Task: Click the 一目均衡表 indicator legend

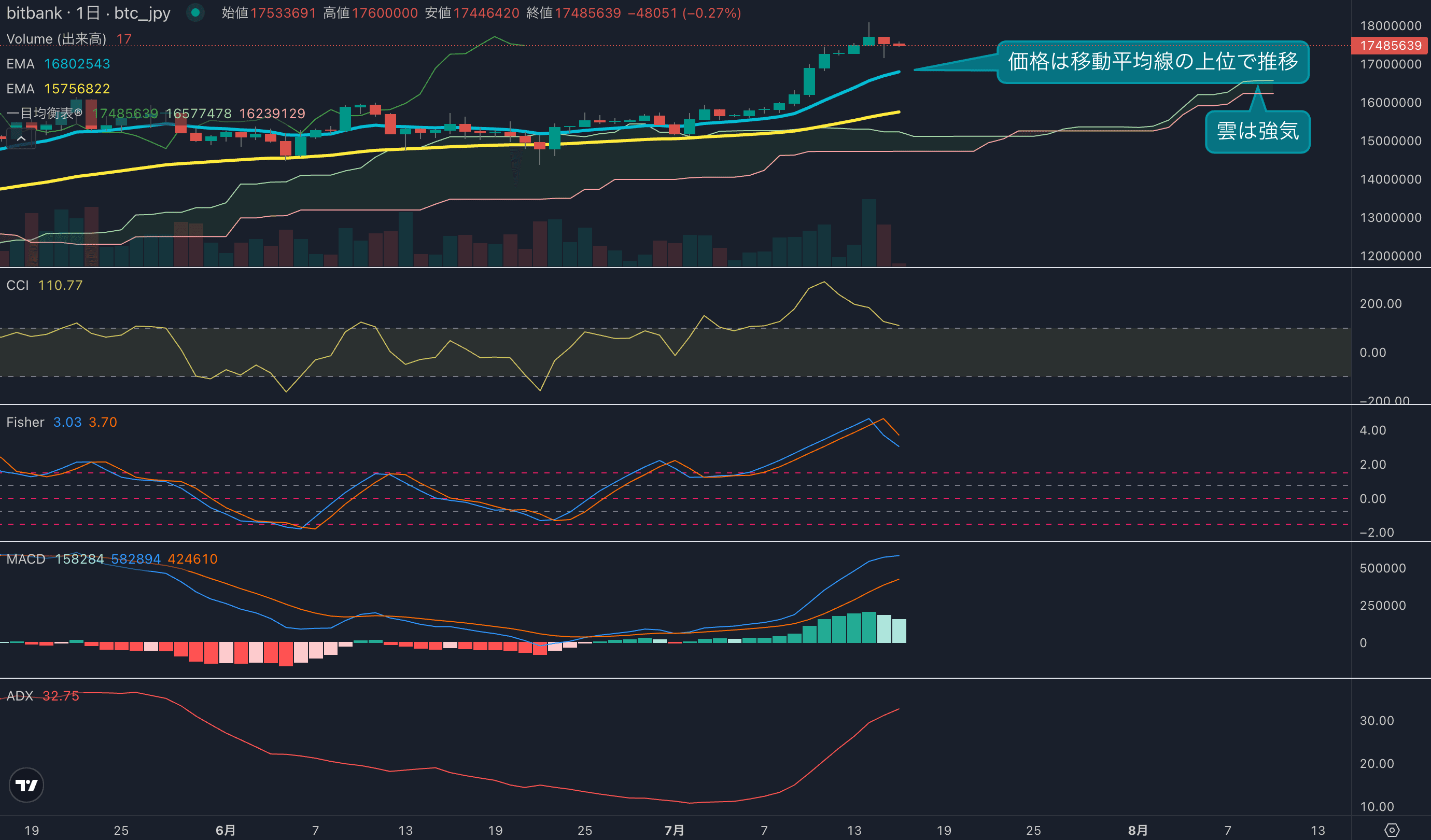Action: 44,113
